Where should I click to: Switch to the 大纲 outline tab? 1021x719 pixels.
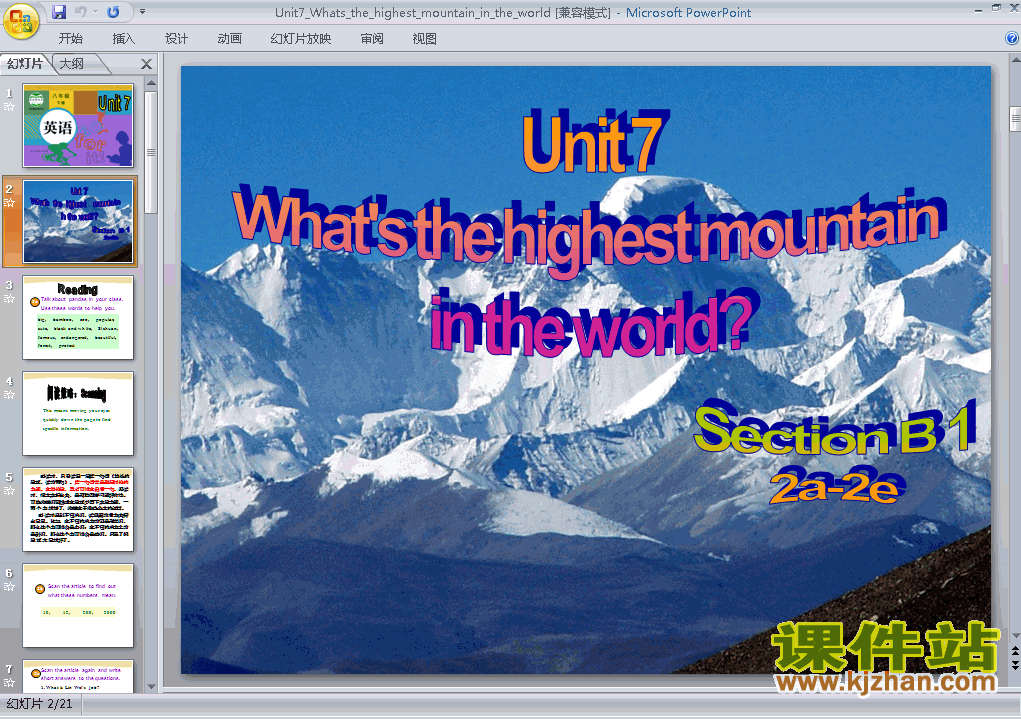(72, 63)
